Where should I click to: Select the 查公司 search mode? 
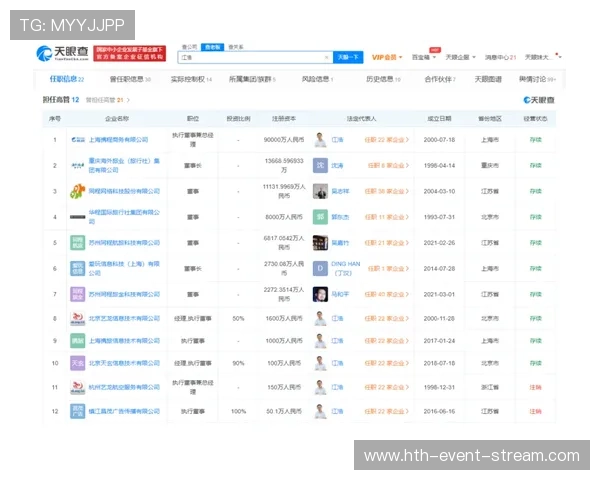(189, 47)
